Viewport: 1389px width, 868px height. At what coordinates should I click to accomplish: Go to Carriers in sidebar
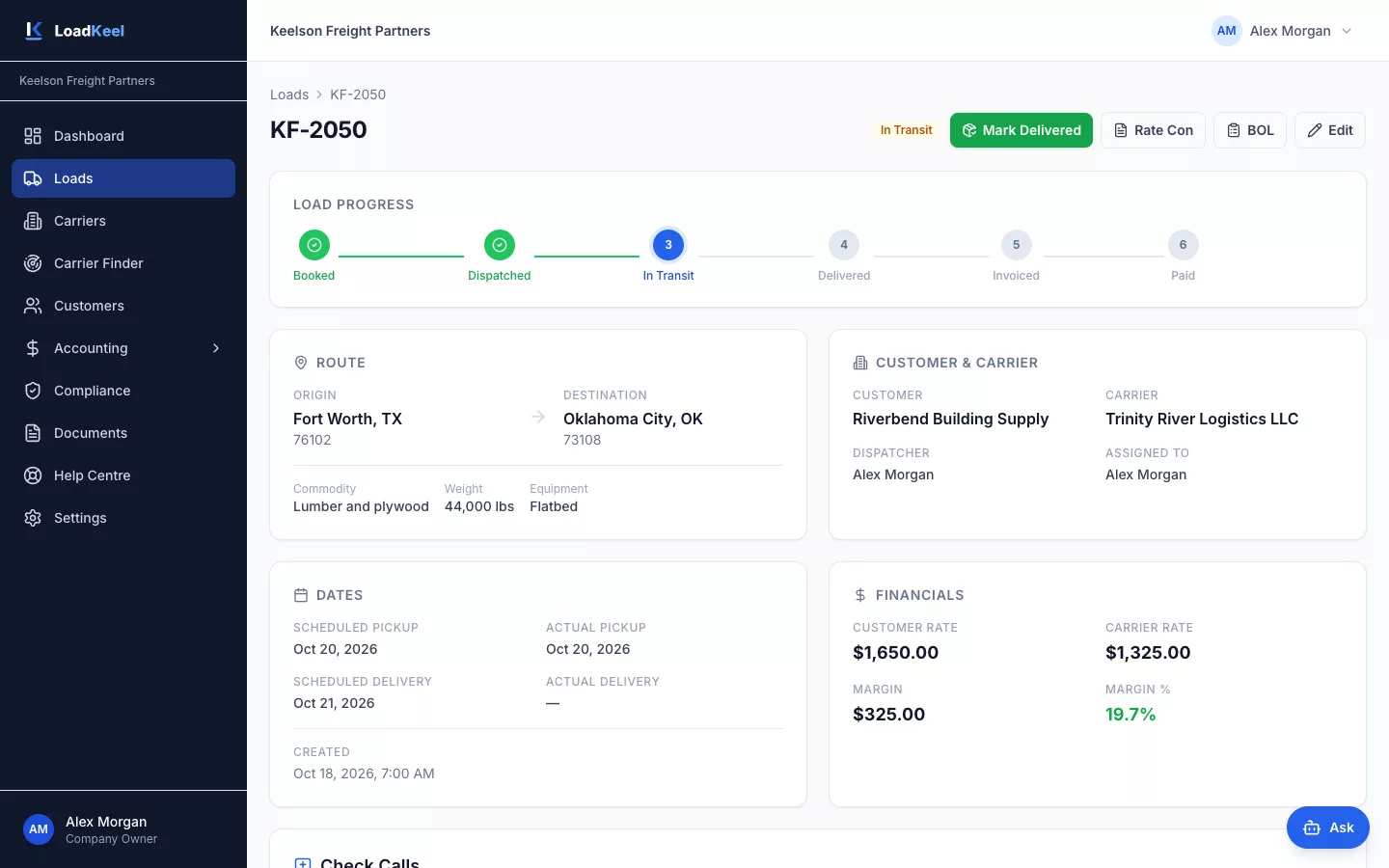[123, 221]
